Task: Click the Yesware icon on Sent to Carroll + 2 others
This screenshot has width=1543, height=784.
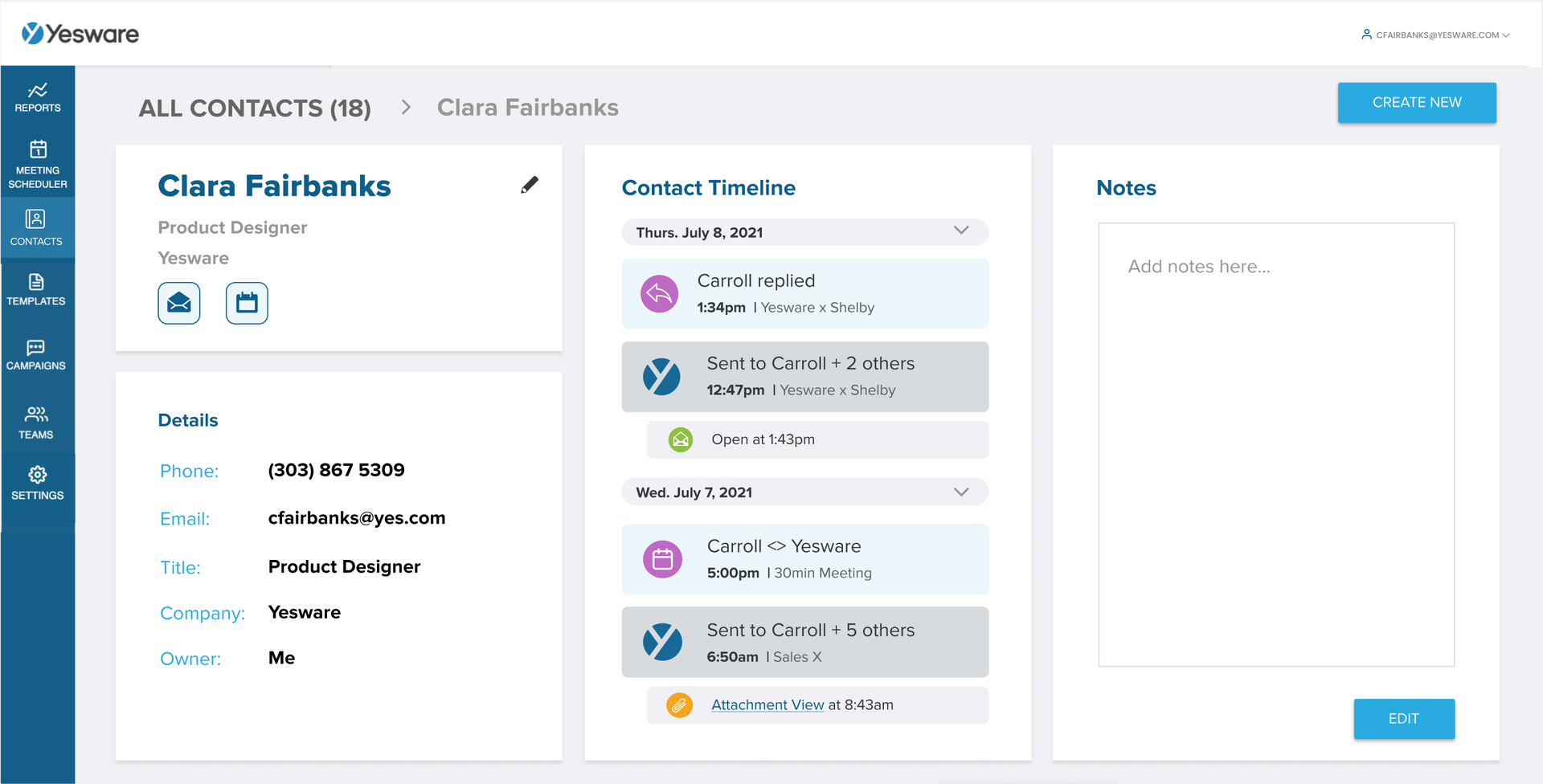Action: click(x=662, y=377)
